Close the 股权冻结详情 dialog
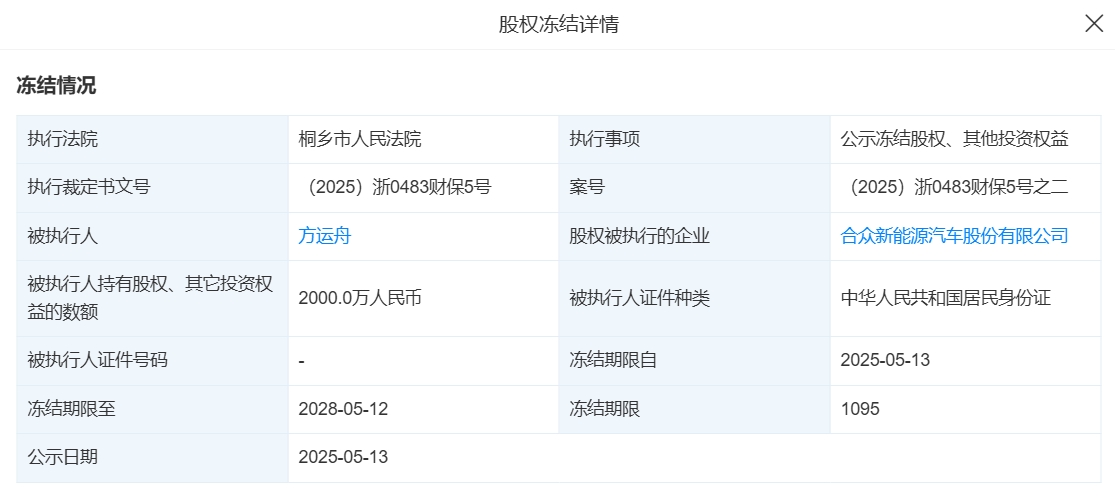This screenshot has width=1115, height=497. pyautogui.click(x=1094, y=24)
